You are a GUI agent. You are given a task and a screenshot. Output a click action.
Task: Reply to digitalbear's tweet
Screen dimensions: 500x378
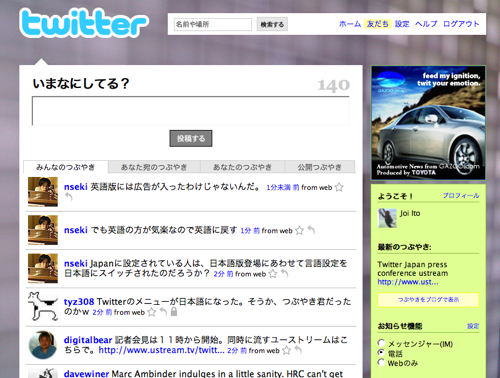coord(298,350)
